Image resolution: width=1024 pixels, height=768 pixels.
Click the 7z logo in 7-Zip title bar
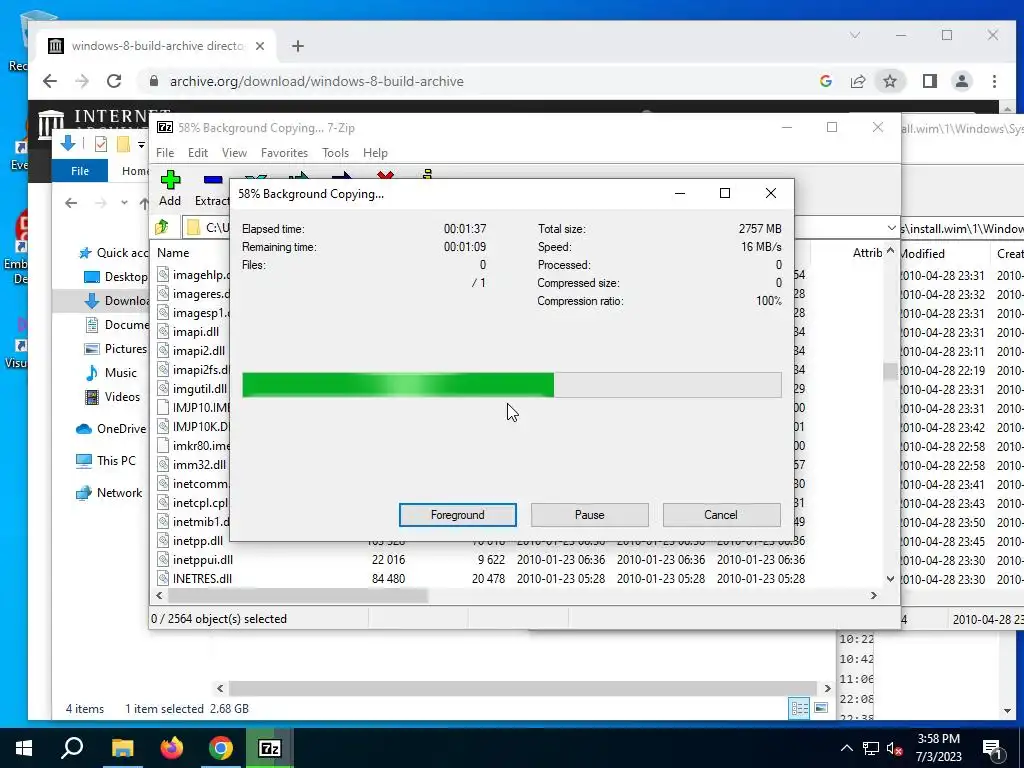coord(165,127)
